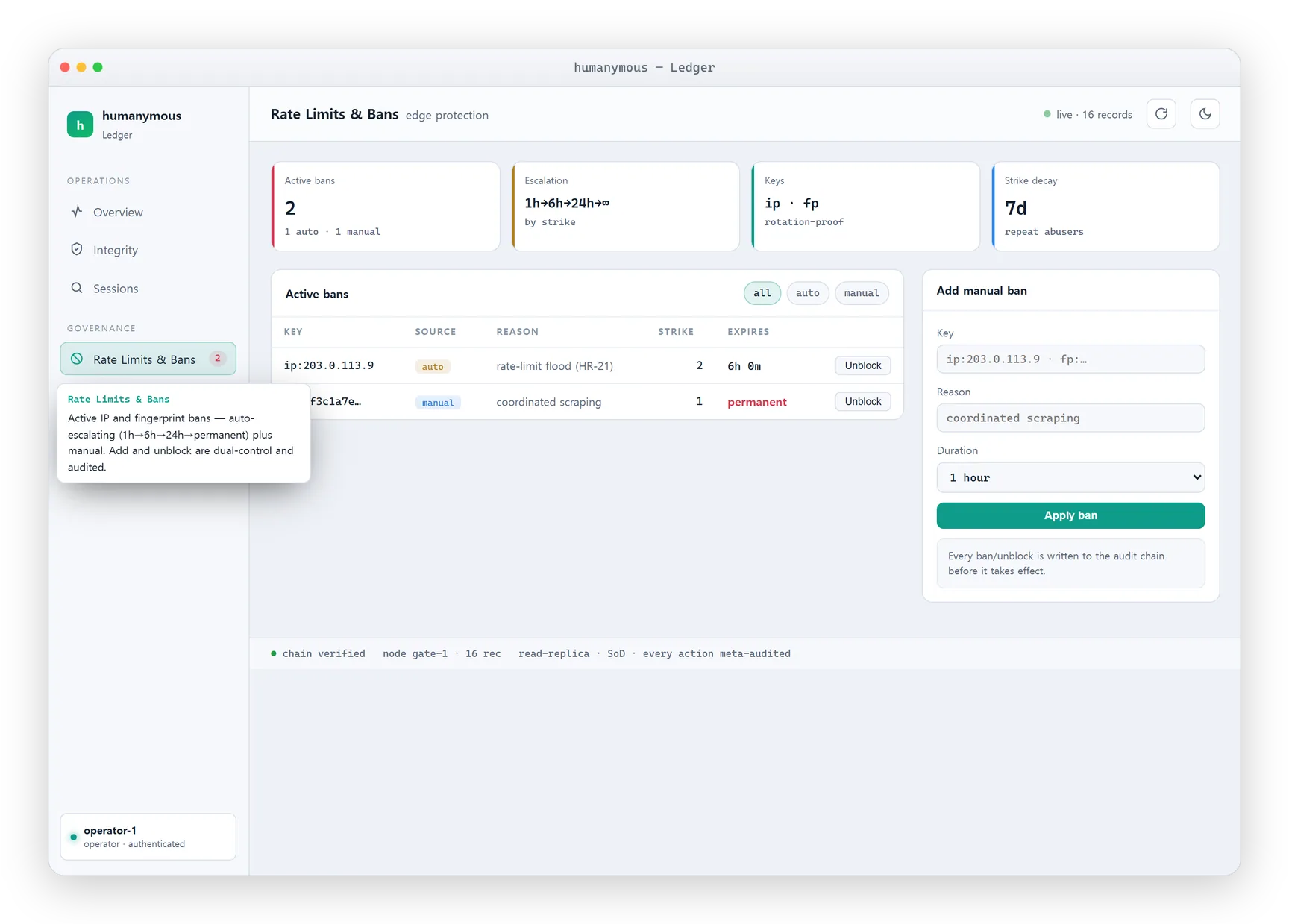
Task: Filter active bans by manual
Action: pos(862,293)
